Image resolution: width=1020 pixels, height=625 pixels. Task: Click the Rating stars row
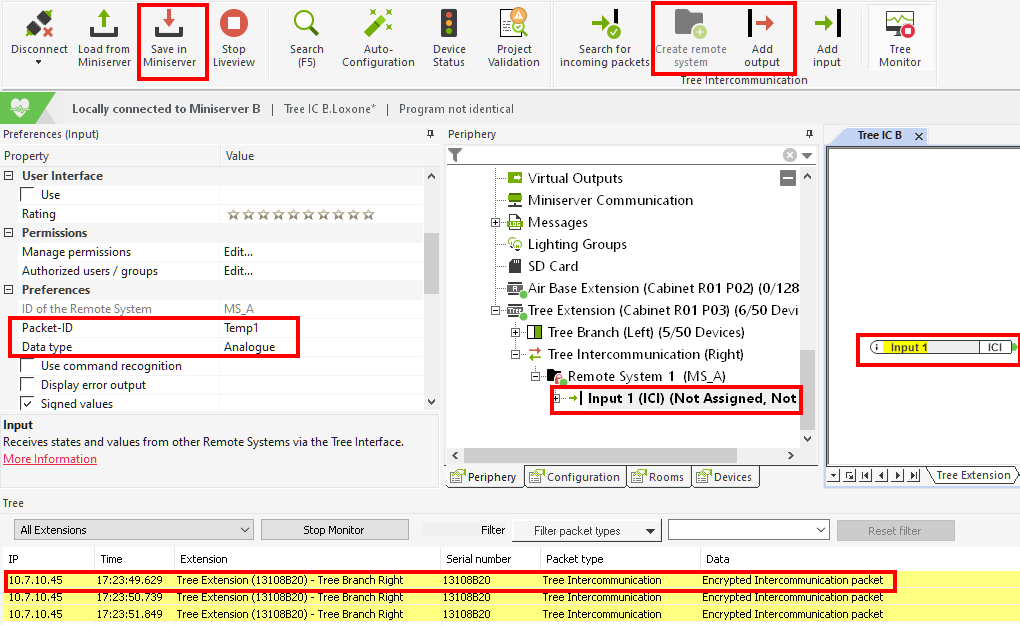(x=300, y=214)
